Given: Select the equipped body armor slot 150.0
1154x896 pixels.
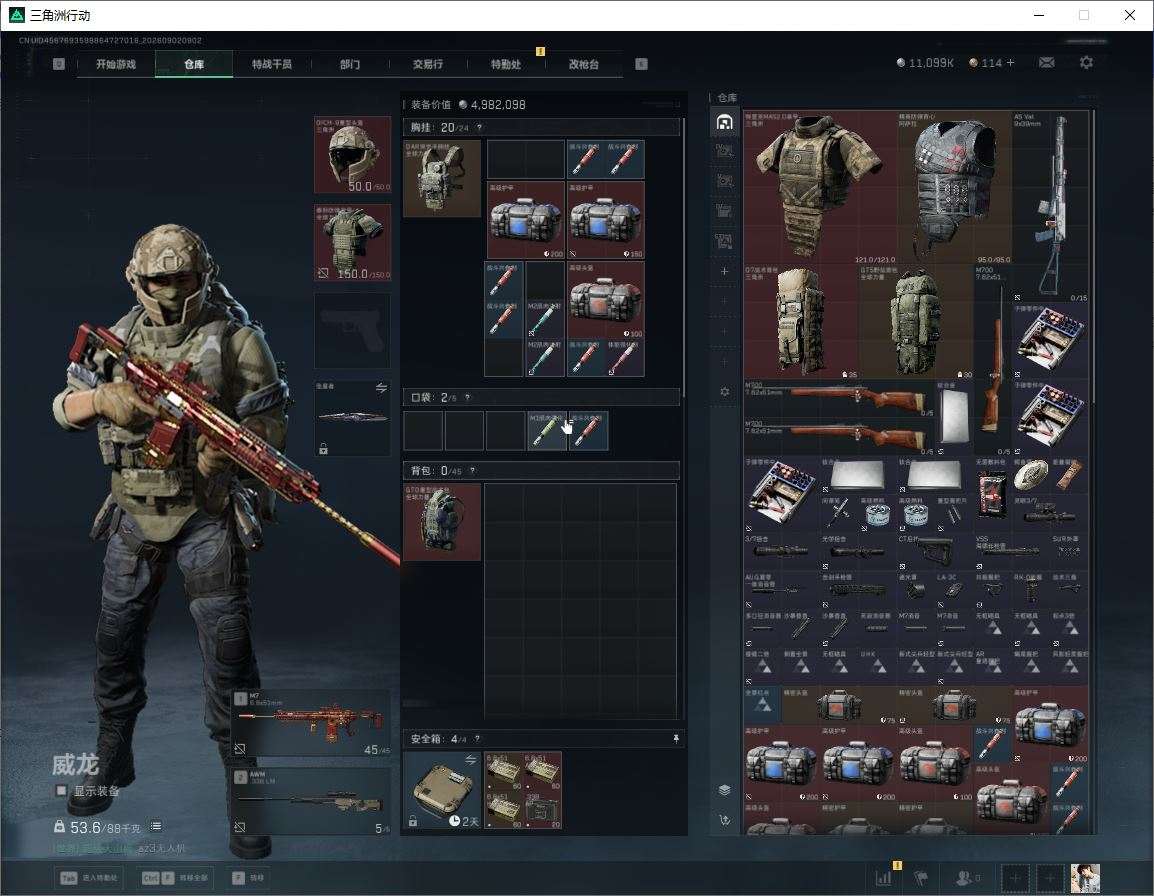Looking at the screenshot, I should click(353, 242).
